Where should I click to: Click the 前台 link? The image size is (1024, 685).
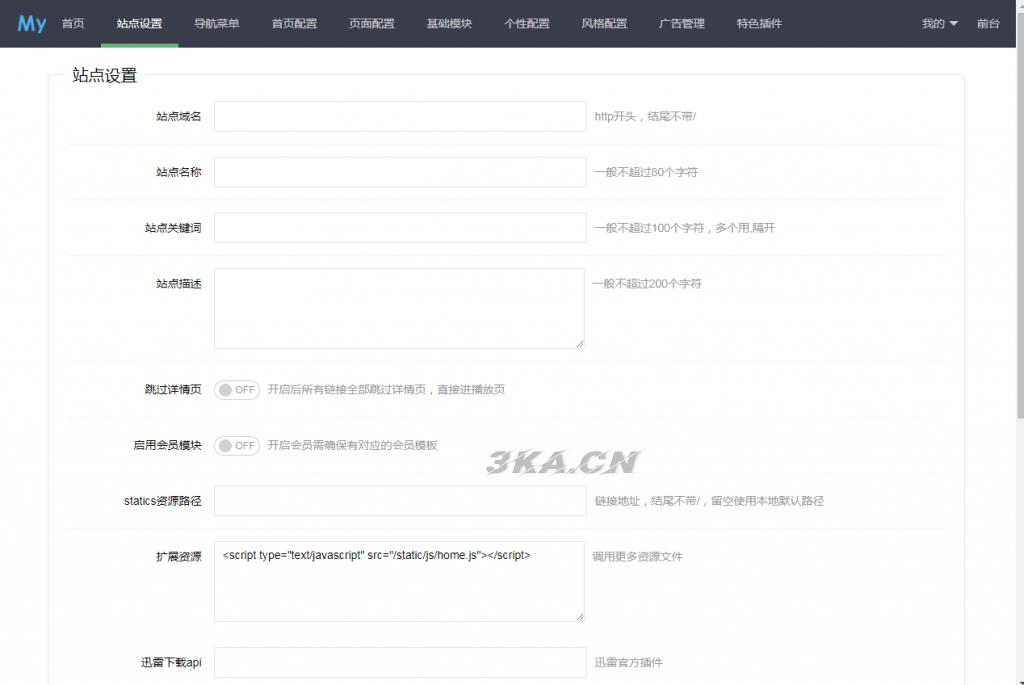(988, 23)
